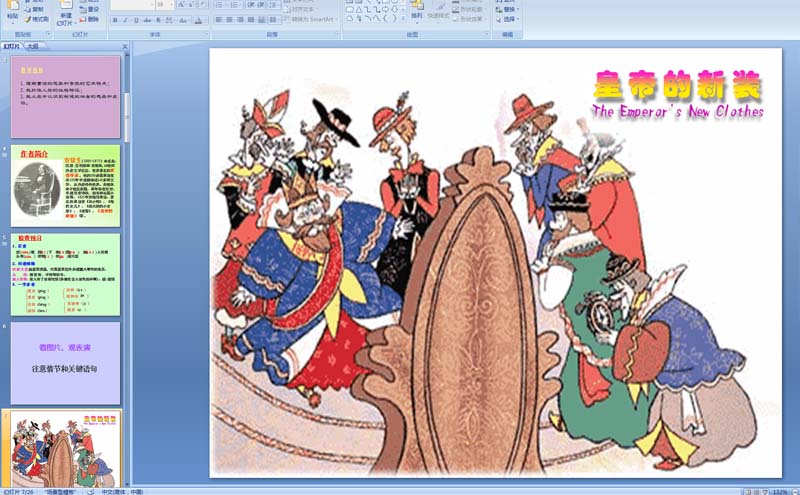The image size is (800, 495).
Task: Click the Font Color button
Action: tap(199, 20)
